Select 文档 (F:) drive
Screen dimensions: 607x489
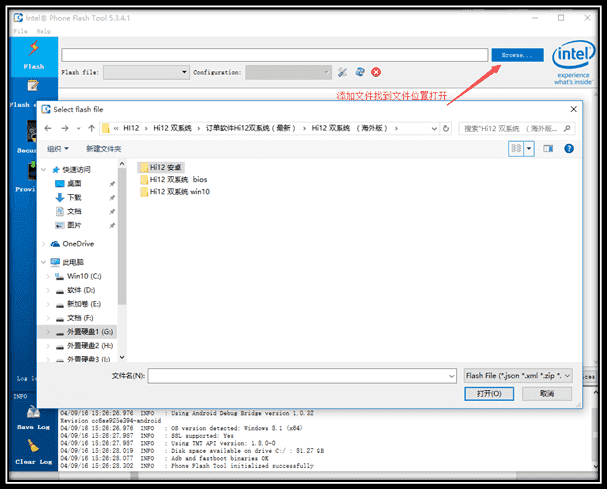tap(74, 318)
